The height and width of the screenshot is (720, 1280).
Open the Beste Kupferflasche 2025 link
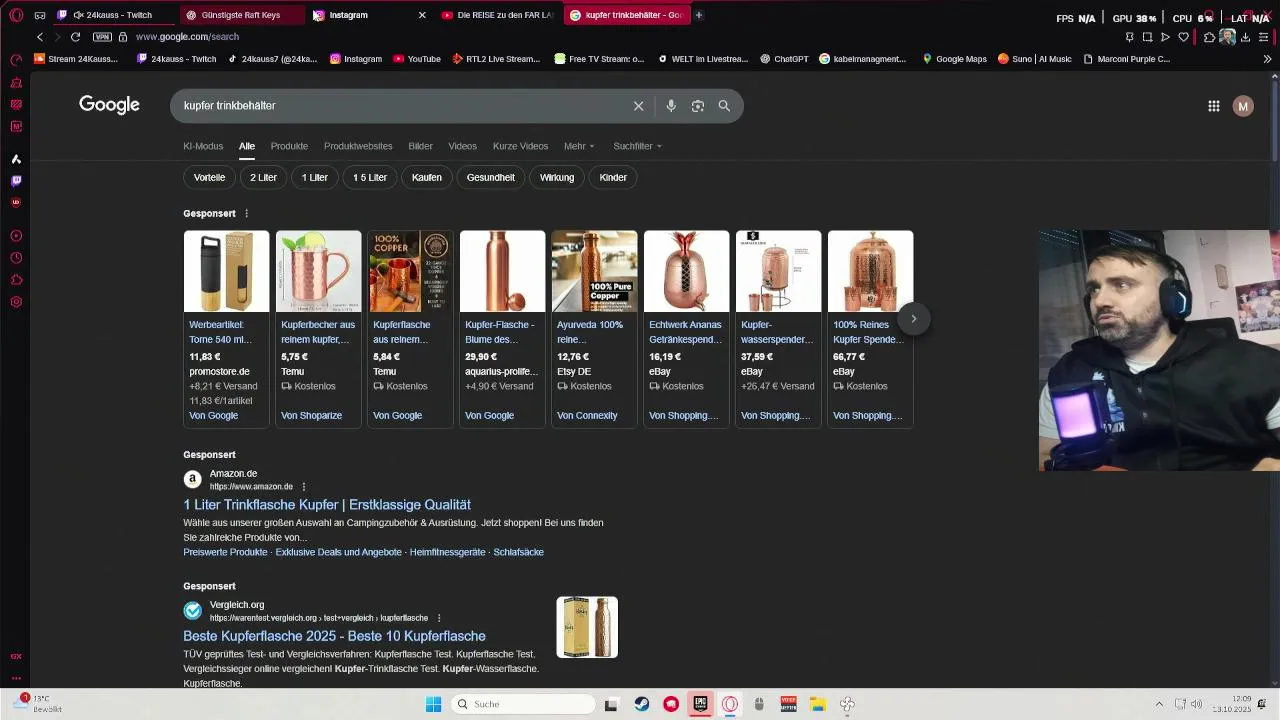[334, 636]
